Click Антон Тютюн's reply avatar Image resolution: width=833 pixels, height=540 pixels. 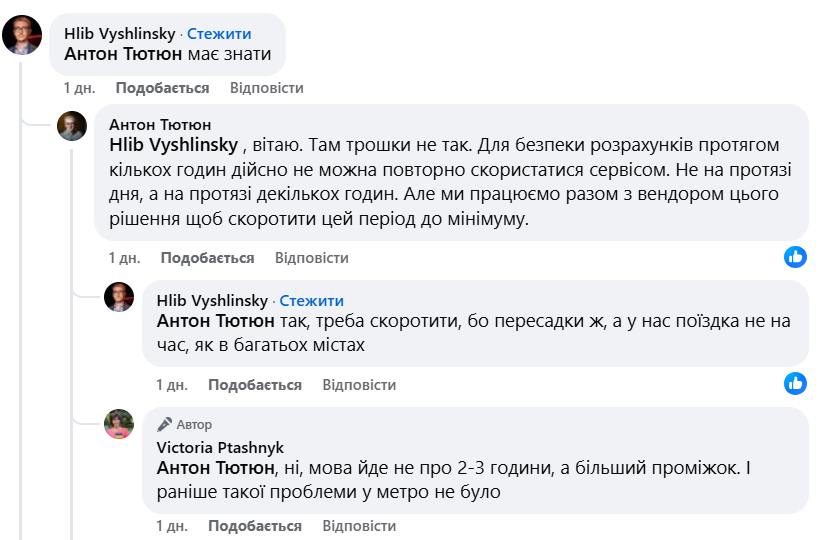coord(72,127)
